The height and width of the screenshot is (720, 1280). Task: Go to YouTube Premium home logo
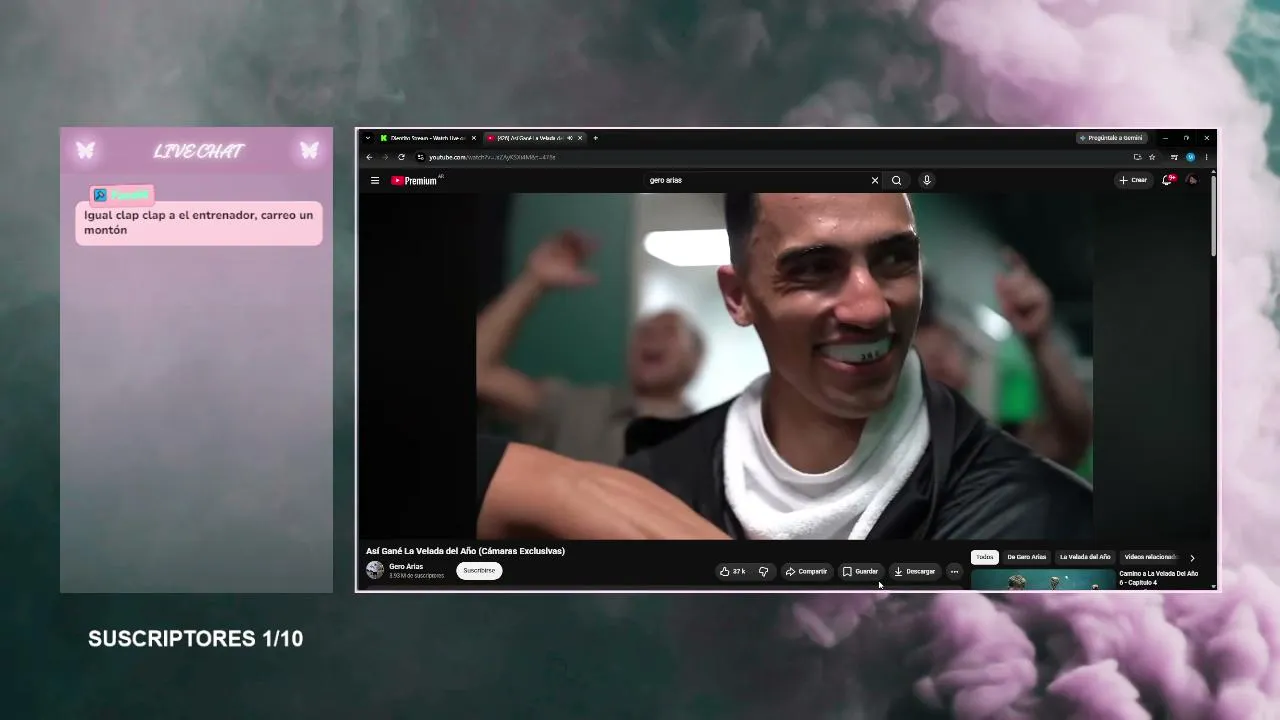416,181
